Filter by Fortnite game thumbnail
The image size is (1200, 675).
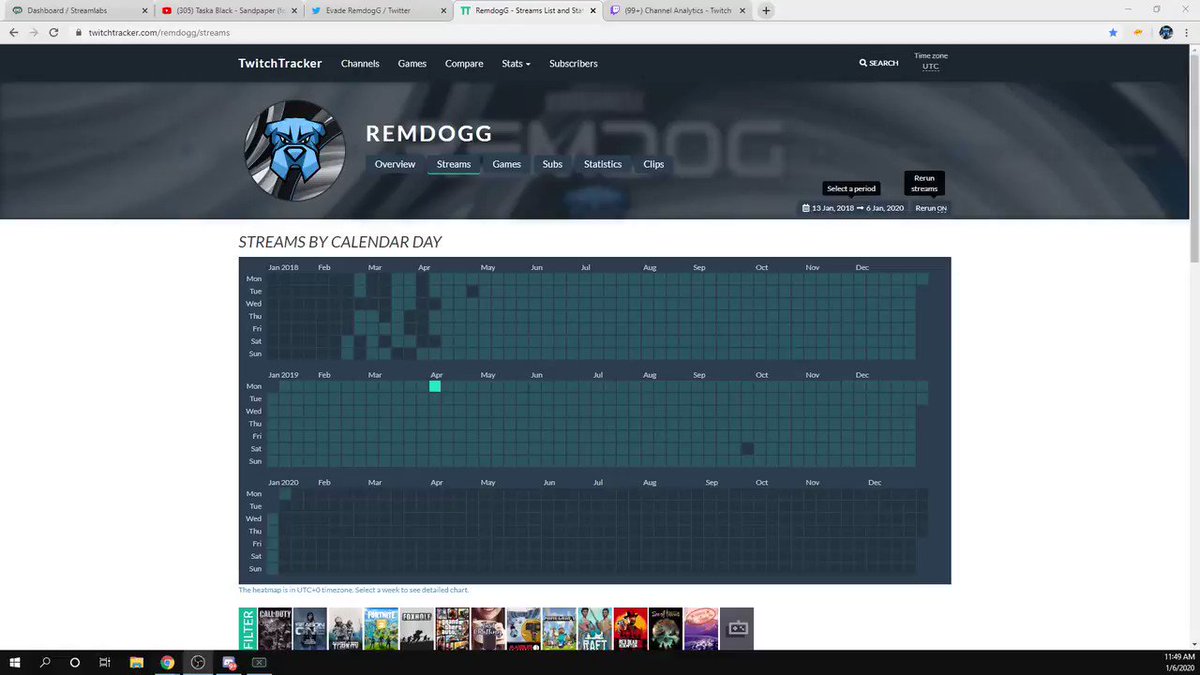tap(381, 629)
